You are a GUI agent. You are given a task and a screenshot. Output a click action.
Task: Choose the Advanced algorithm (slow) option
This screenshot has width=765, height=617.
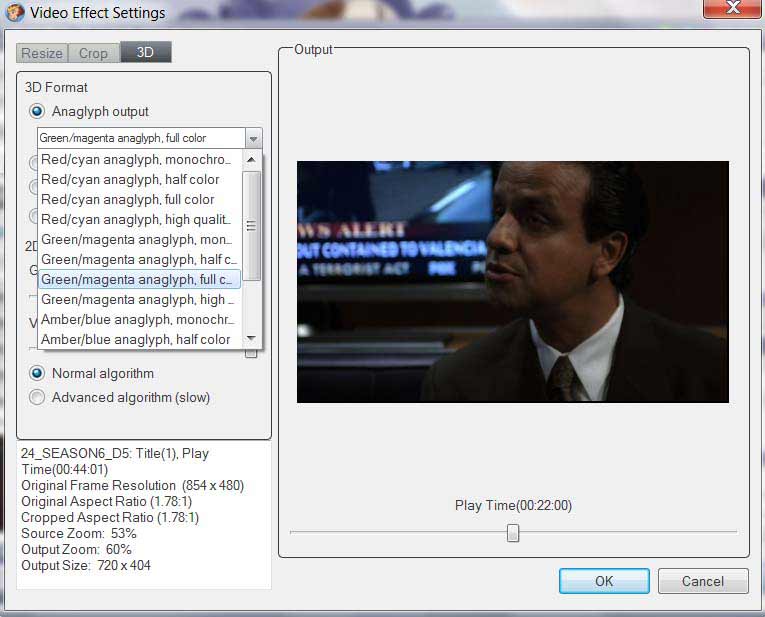pos(37,398)
